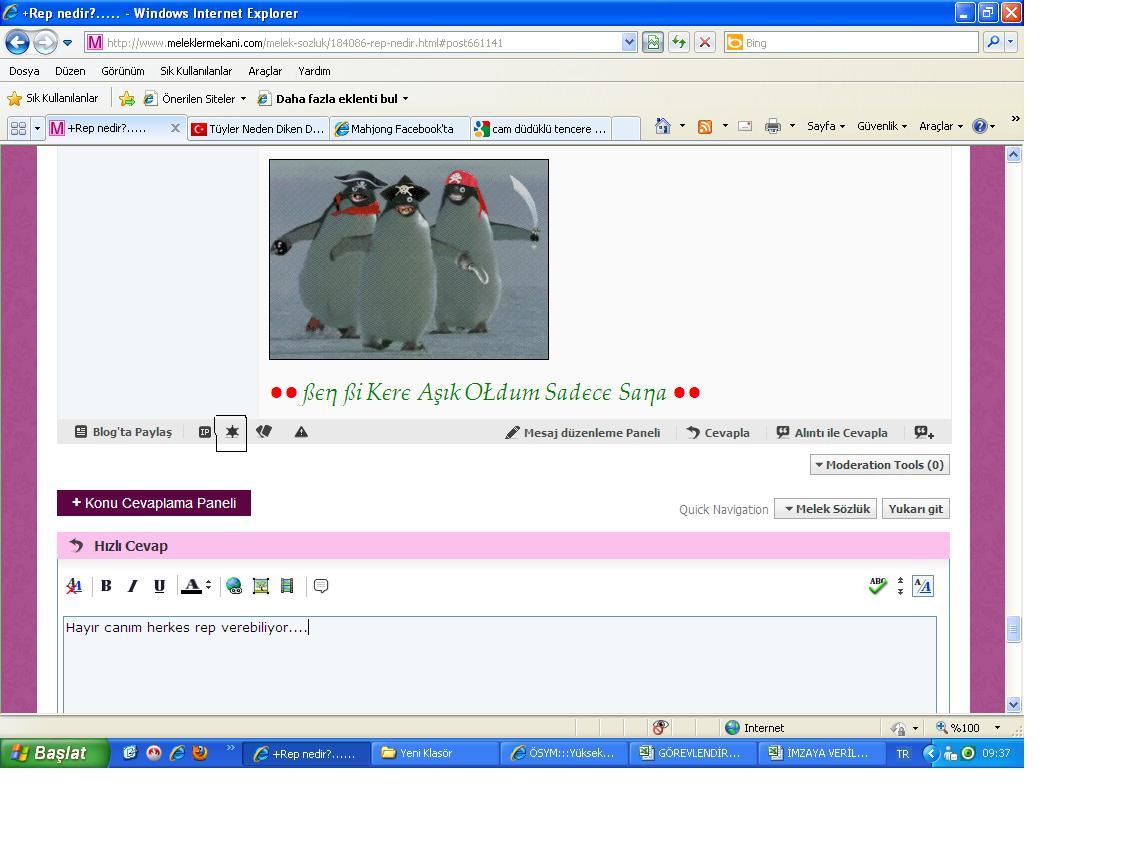Click the insert video filmstrip icon
This screenshot has width=1136, height=852.
(x=287, y=586)
